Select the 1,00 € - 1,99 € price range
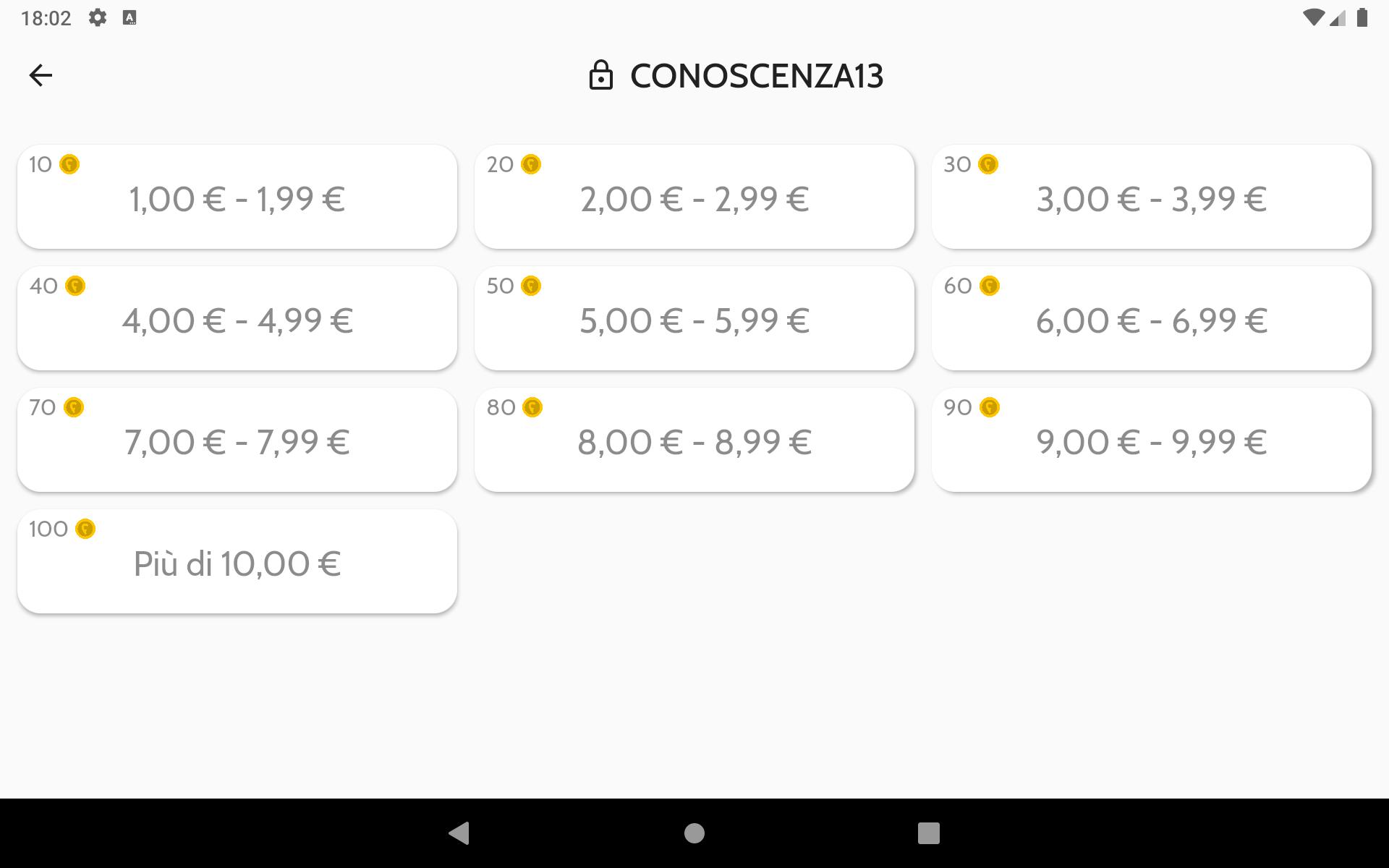This screenshot has width=1389, height=868. (237, 197)
